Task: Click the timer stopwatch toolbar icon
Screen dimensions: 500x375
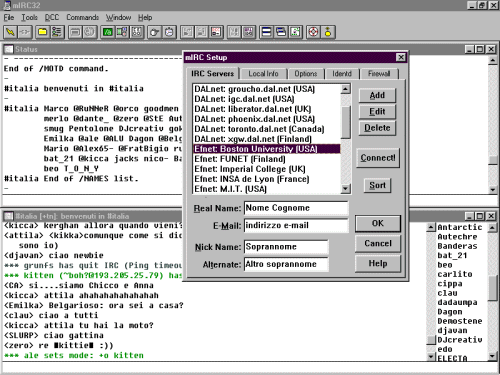Action: tap(169, 32)
